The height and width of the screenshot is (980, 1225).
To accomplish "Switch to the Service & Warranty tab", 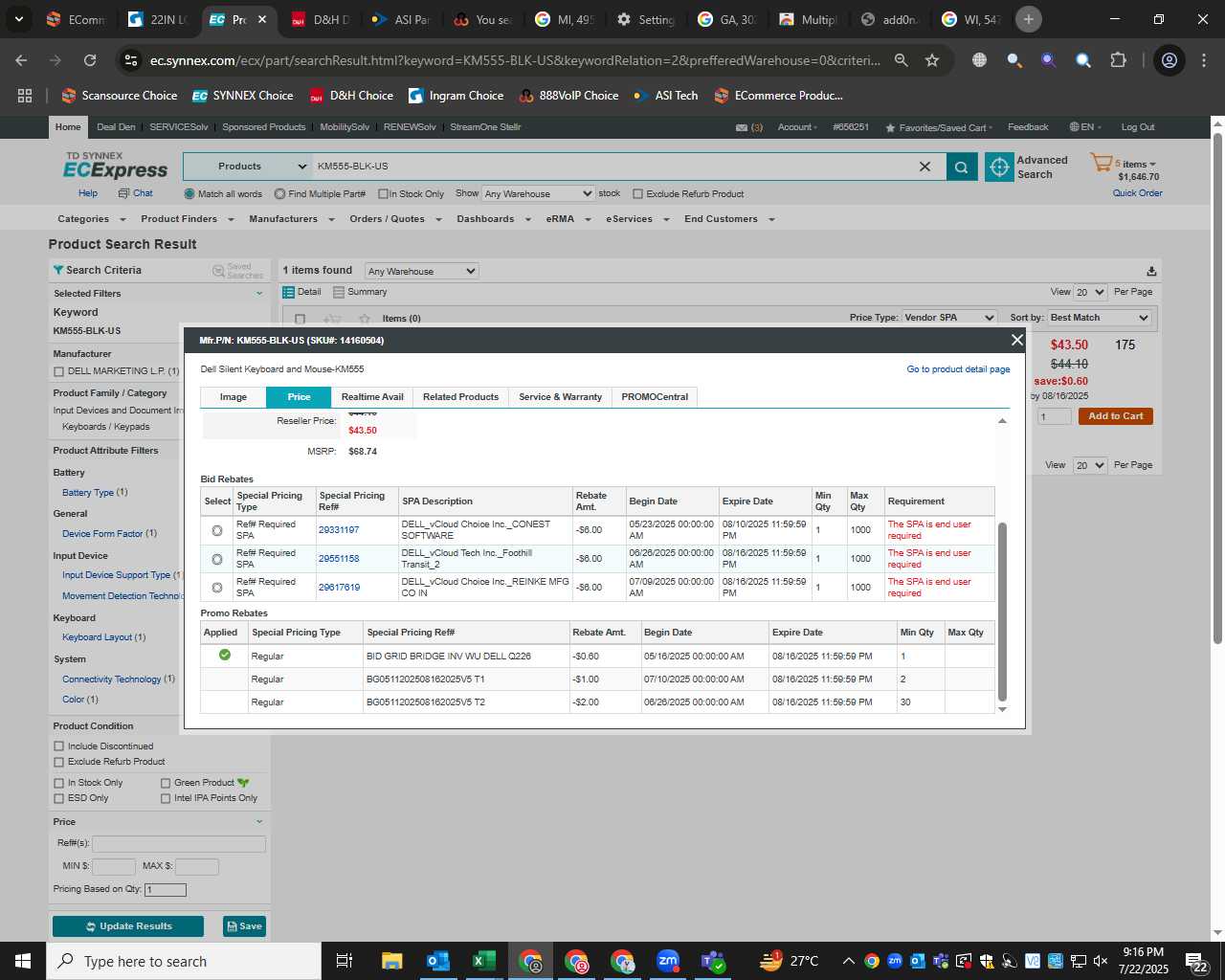I will (x=561, y=397).
